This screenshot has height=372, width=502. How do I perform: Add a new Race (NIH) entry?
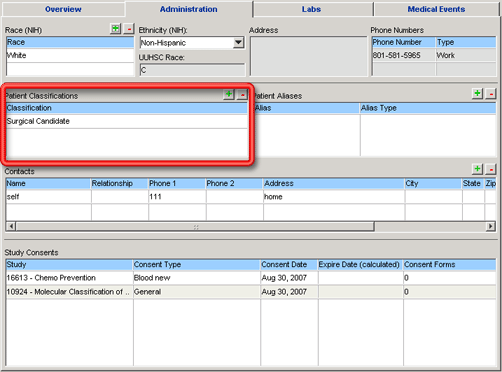click(x=115, y=29)
